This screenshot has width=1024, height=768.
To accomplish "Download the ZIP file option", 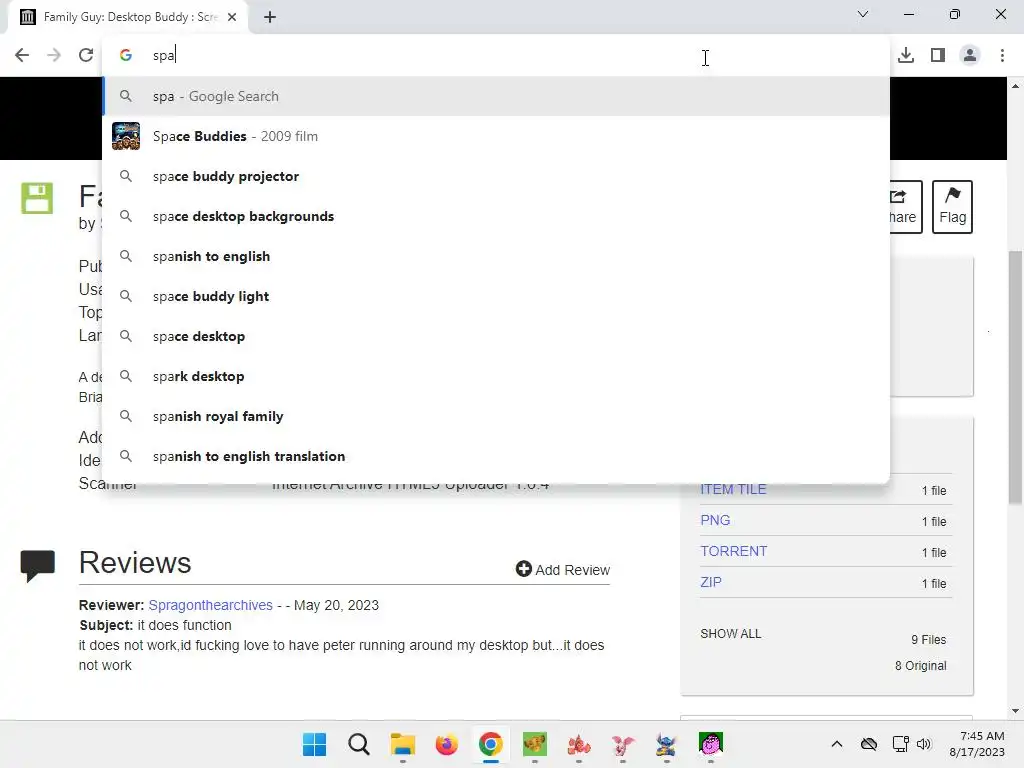I will click(711, 582).
